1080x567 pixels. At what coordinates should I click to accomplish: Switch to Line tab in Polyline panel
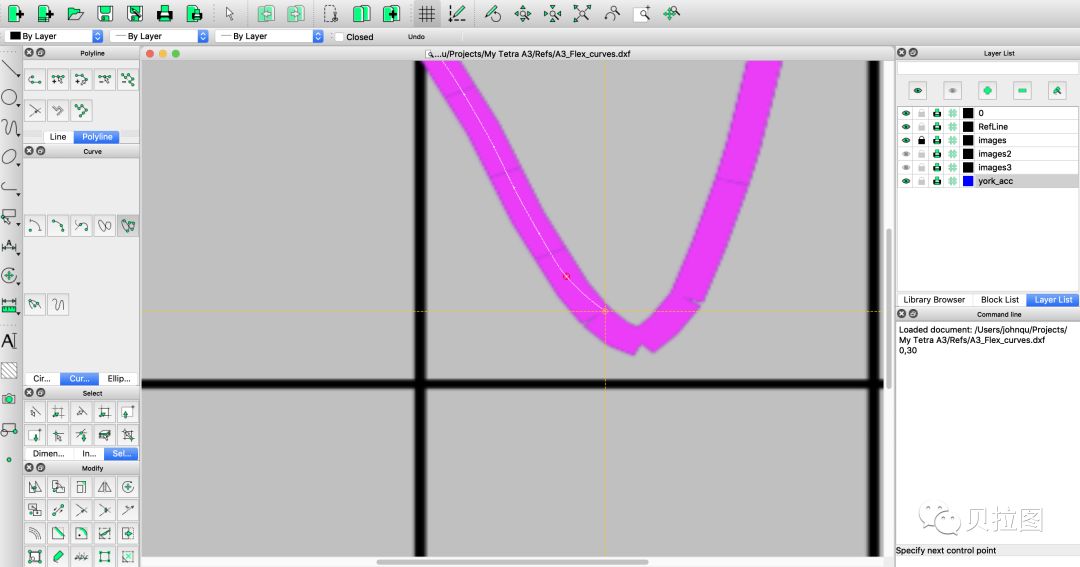(x=58, y=136)
